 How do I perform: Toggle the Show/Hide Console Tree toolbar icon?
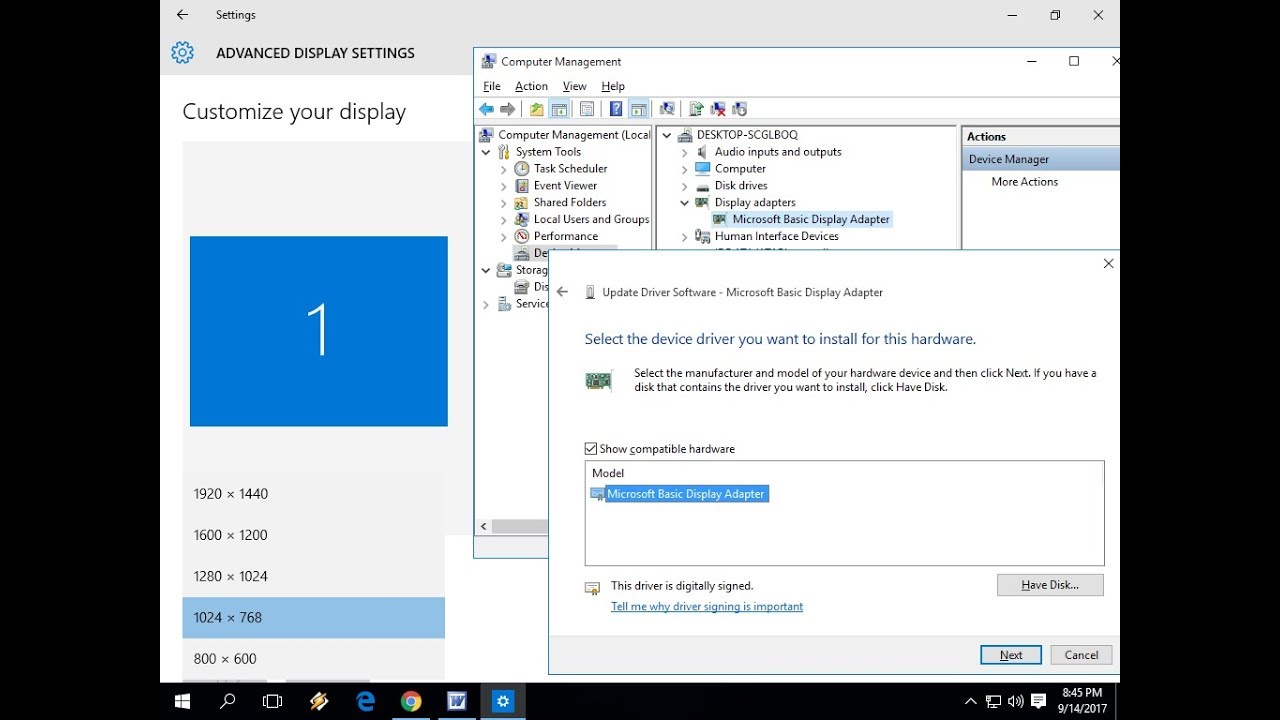560,109
